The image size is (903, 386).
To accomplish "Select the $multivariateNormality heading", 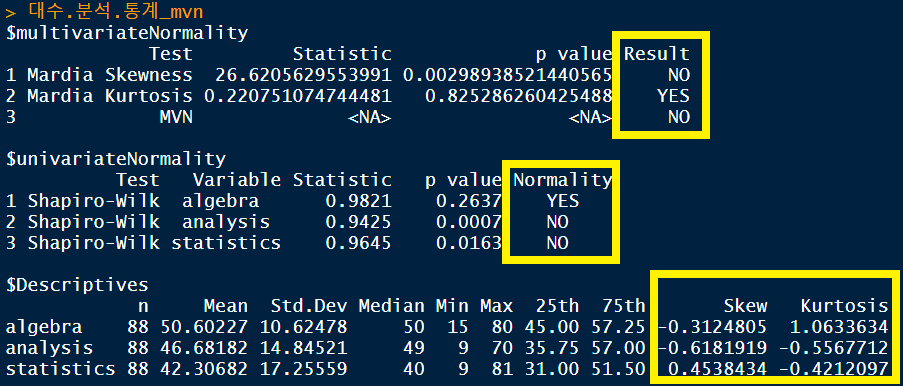I will pyautogui.click(x=127, y=33).
